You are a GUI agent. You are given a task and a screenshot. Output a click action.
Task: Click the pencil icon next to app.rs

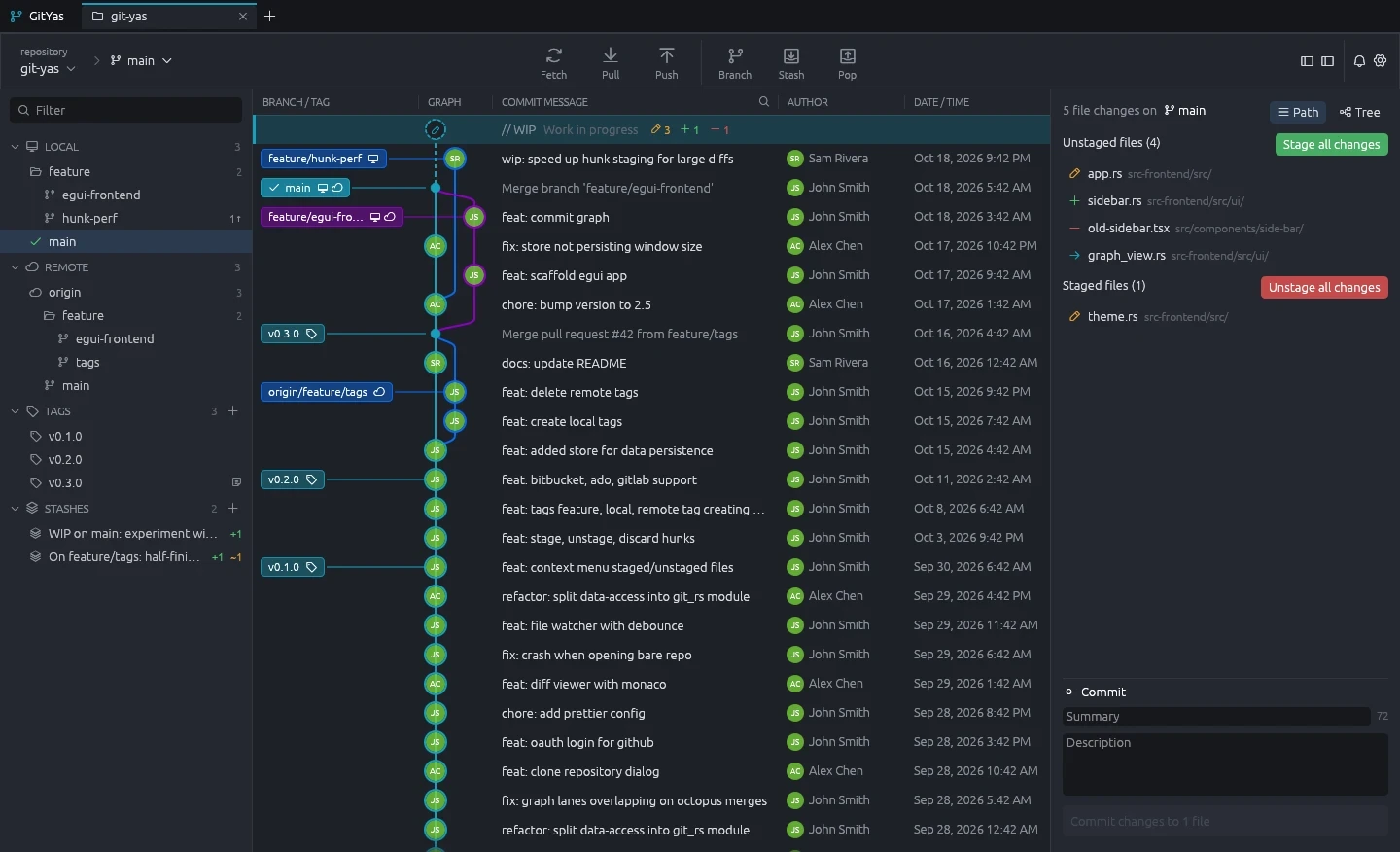(x=1074, y=174)
